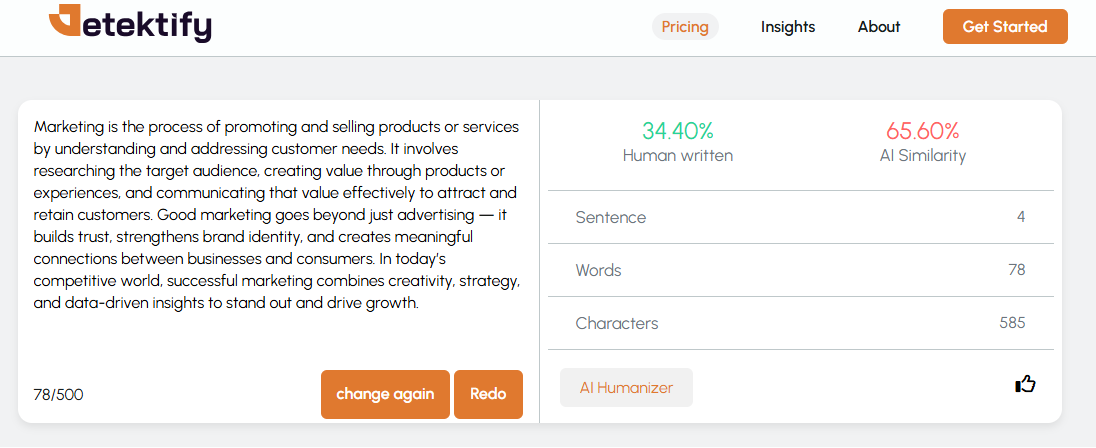
Task: Click the Characters count row
Action: tap(800, 323)
